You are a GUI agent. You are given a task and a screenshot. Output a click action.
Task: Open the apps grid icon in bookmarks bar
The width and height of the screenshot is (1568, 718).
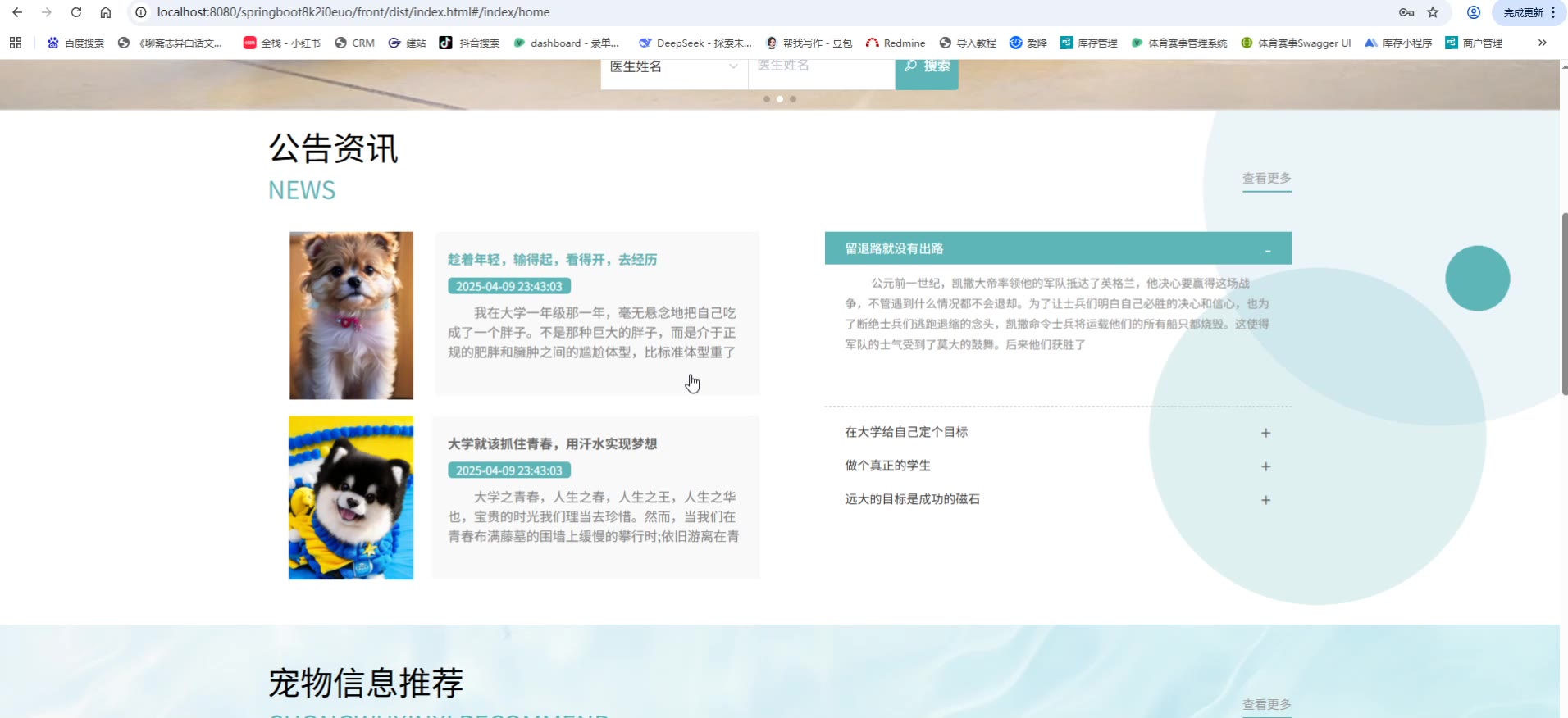(x=16, y=43)
